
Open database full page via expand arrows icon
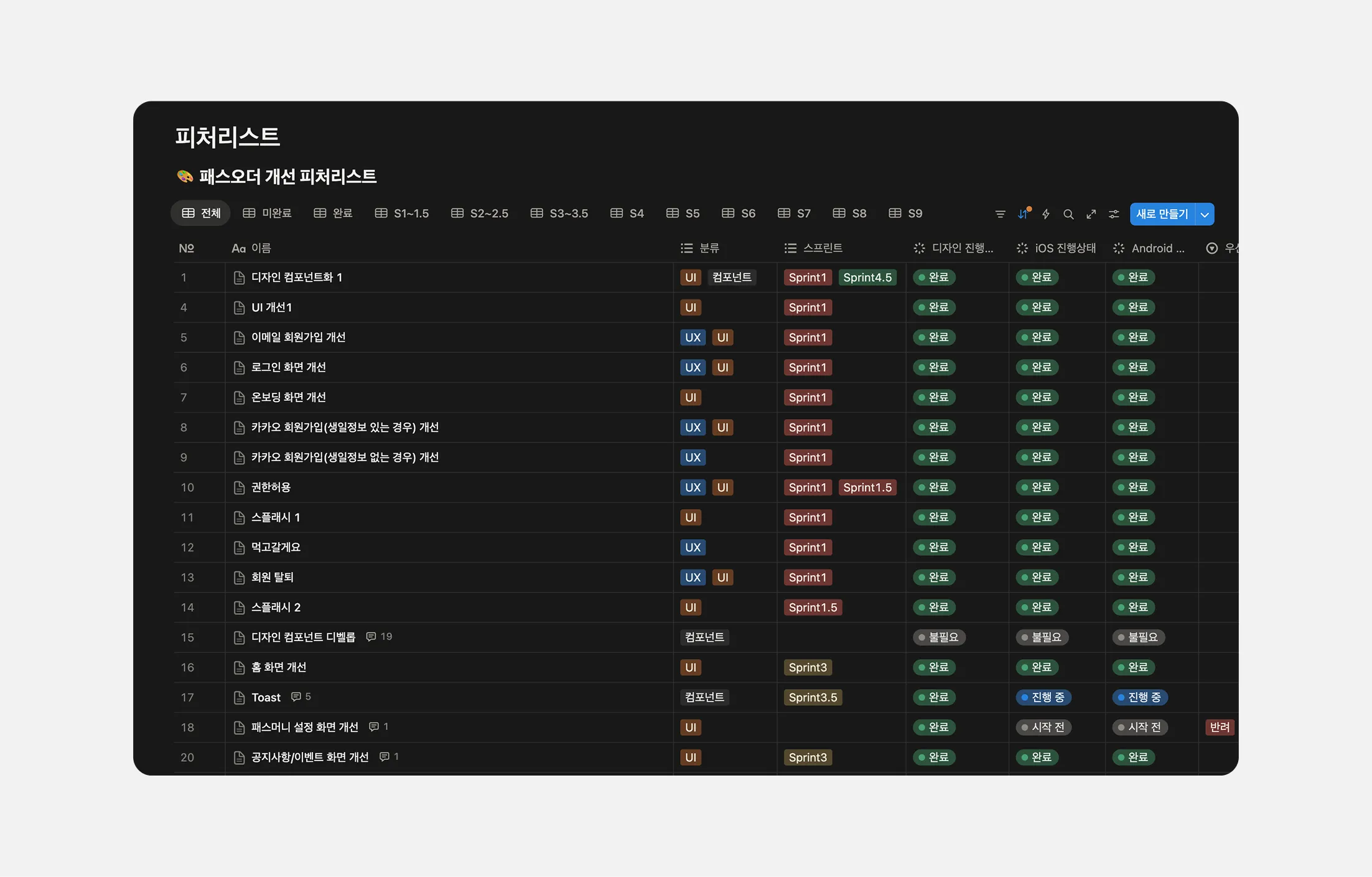click(1091, 214)
